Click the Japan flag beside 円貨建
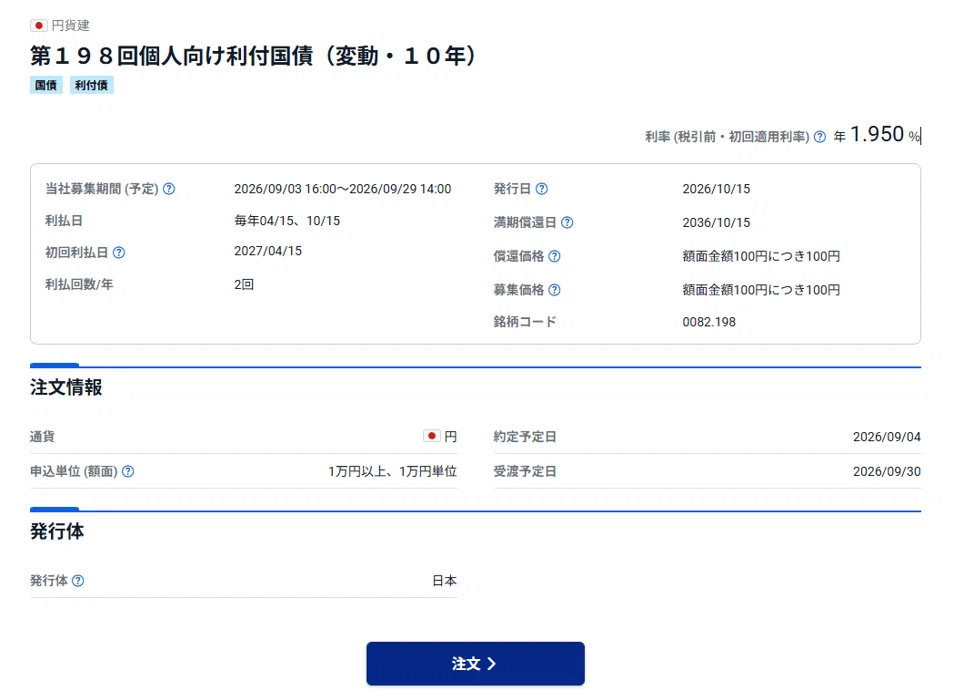Viewport: 964px width, 691px height. click(x=39, y=25)
